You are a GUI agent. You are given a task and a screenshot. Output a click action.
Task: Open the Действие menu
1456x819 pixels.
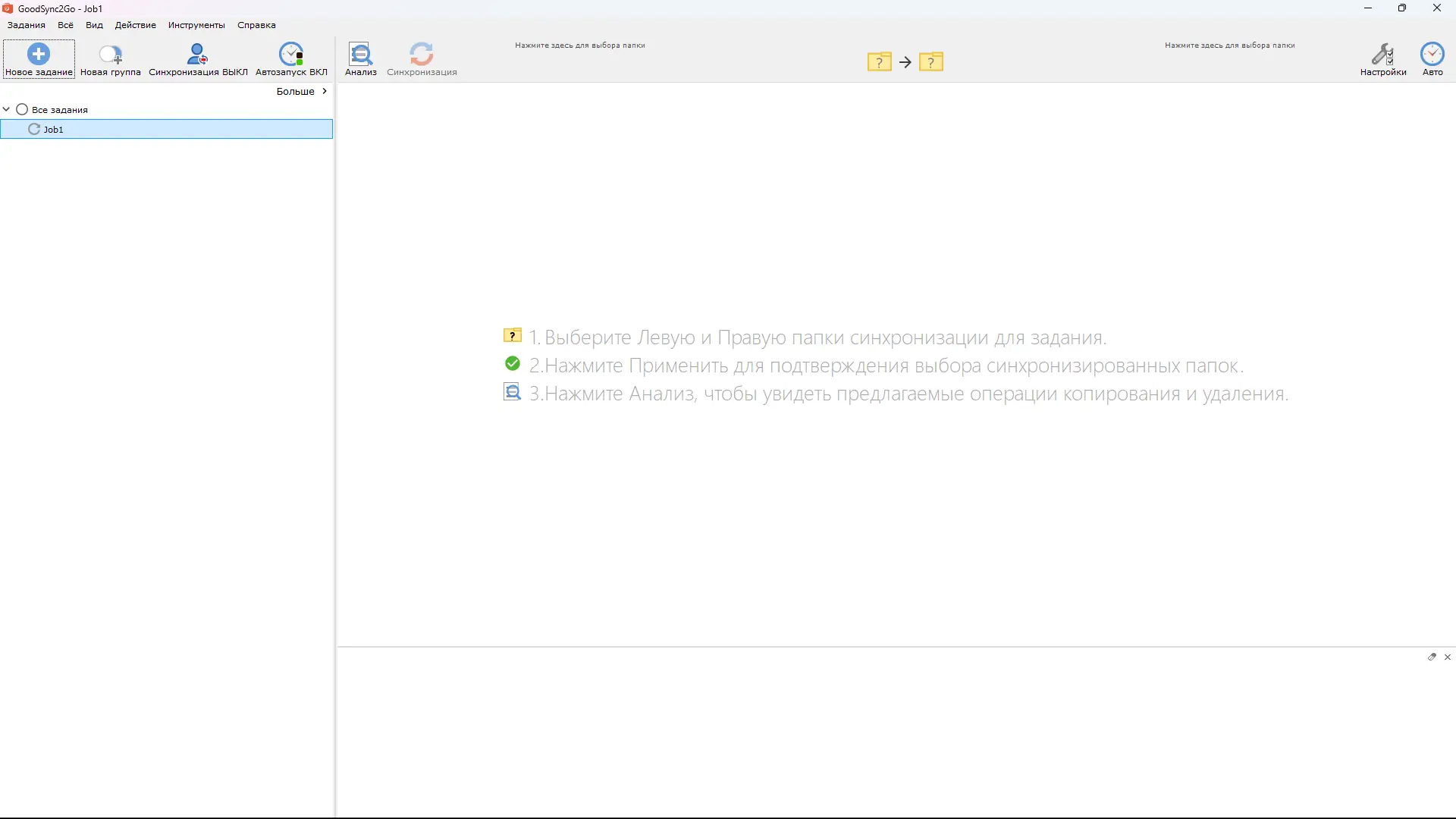point(135,24)
